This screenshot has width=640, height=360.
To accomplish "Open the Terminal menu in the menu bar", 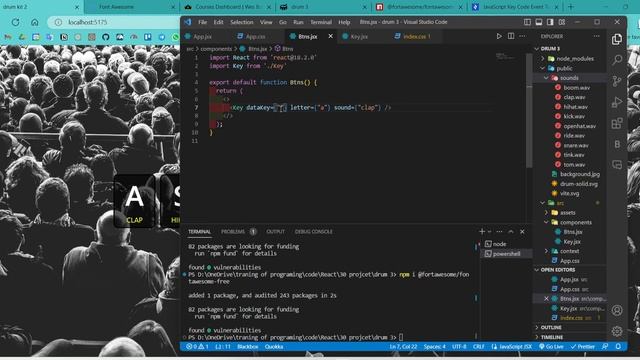I will (321, 22).
